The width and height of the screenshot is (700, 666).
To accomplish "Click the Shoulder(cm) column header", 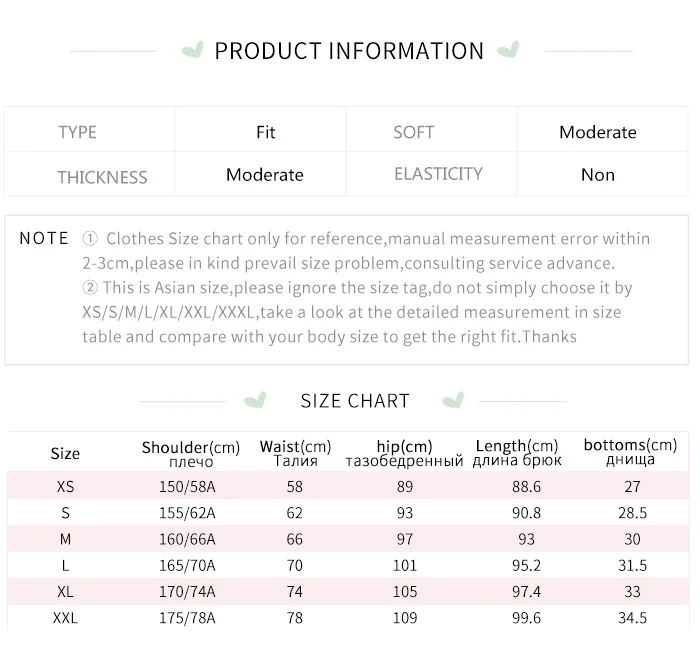I will point(191,453).
